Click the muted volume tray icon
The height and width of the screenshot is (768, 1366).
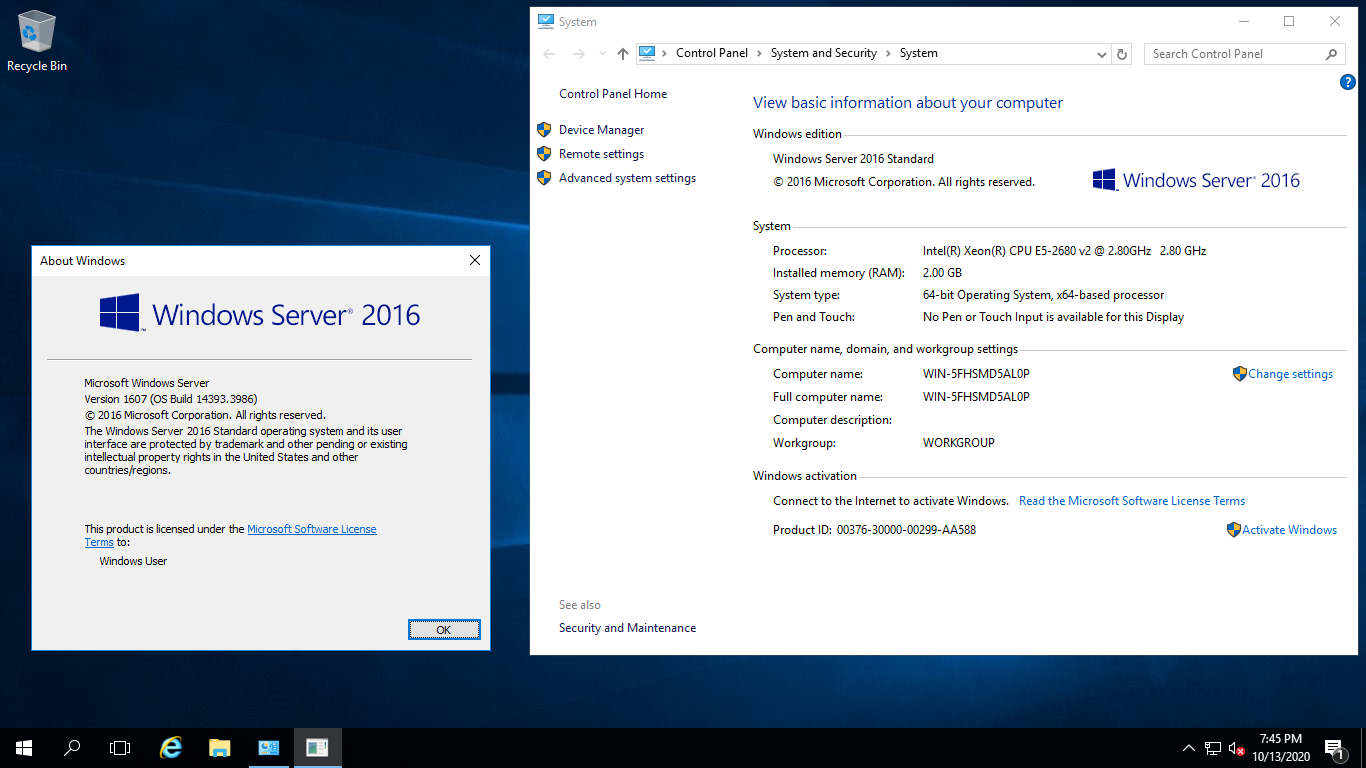coord(1236,747)
